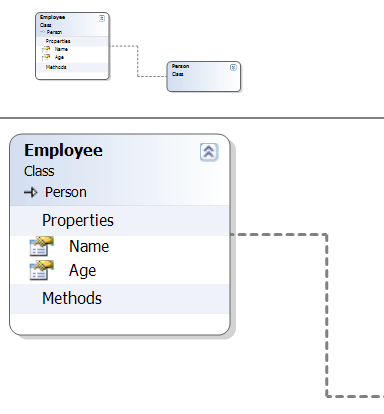Click the Properties section header in large Employee
Viewport: 384px width, 414px height.
click(120, 221)
